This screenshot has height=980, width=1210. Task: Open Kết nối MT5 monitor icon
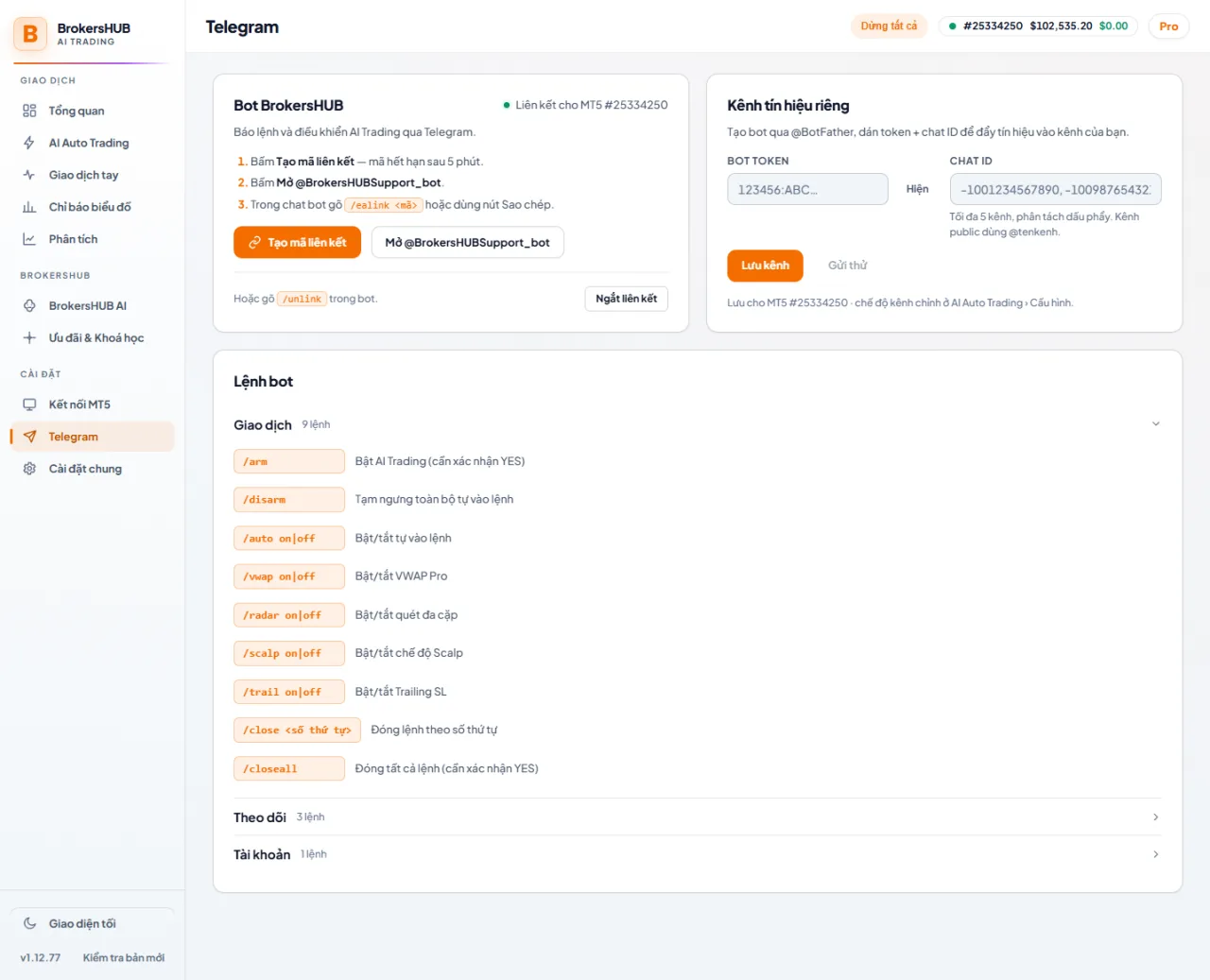(29, 404)
